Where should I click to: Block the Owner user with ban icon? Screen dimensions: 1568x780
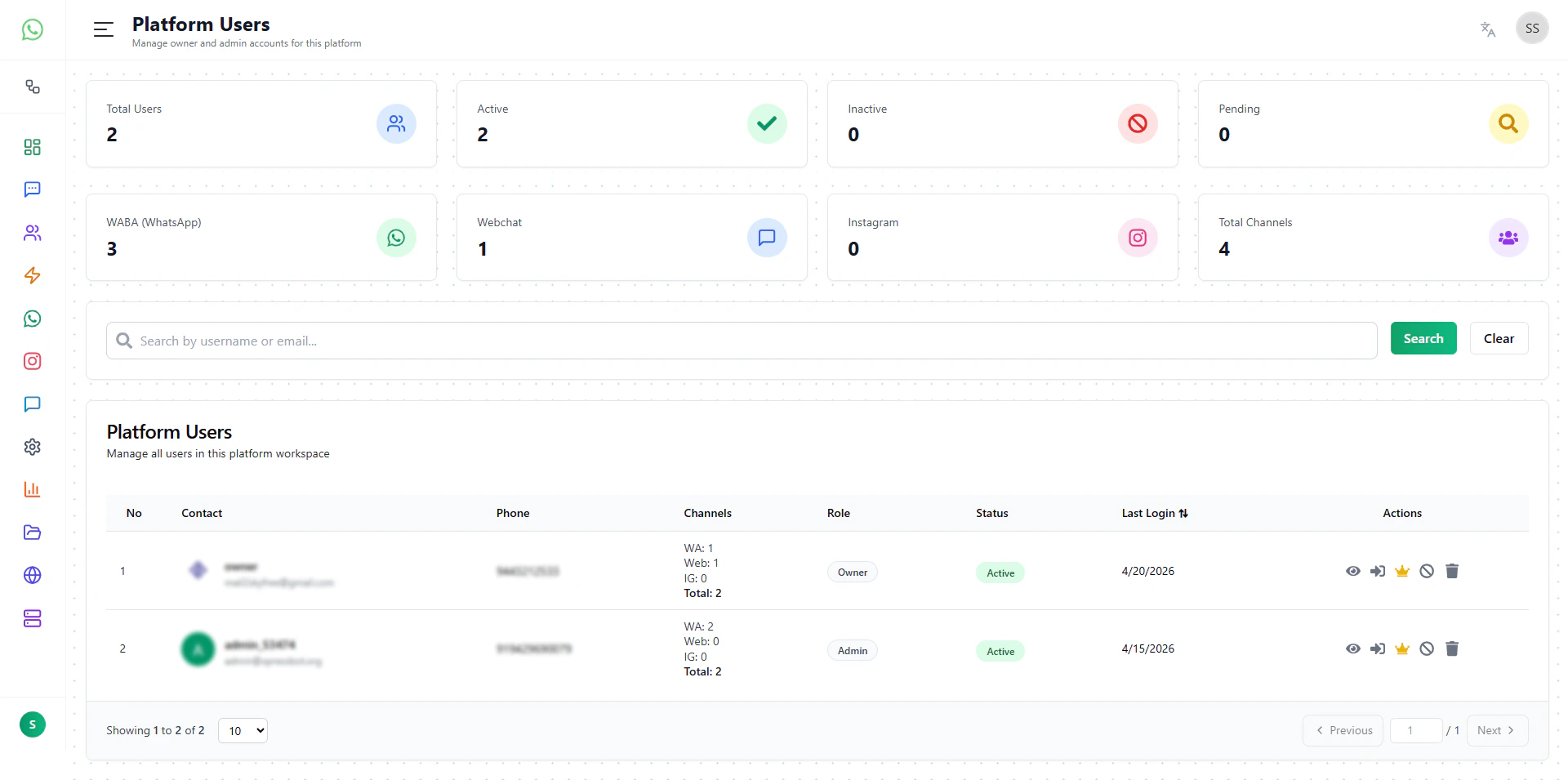tap(1427, 571)
